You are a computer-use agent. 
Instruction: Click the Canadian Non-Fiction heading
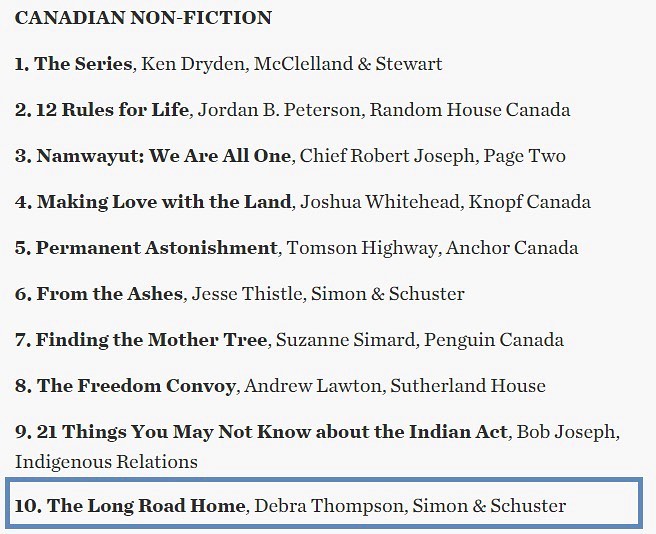tap(143, 18)
